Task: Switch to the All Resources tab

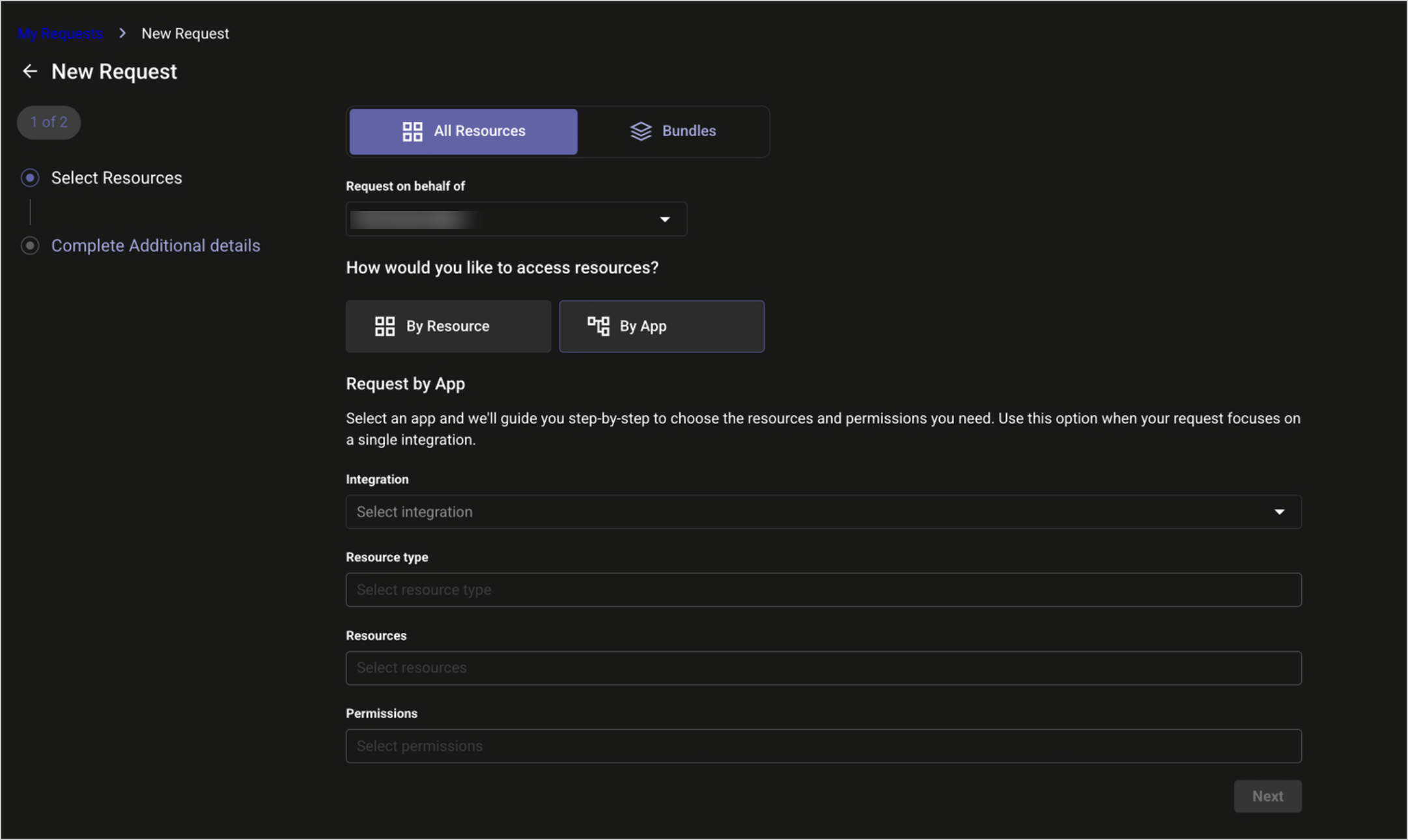Action: [x=463, y=132]
